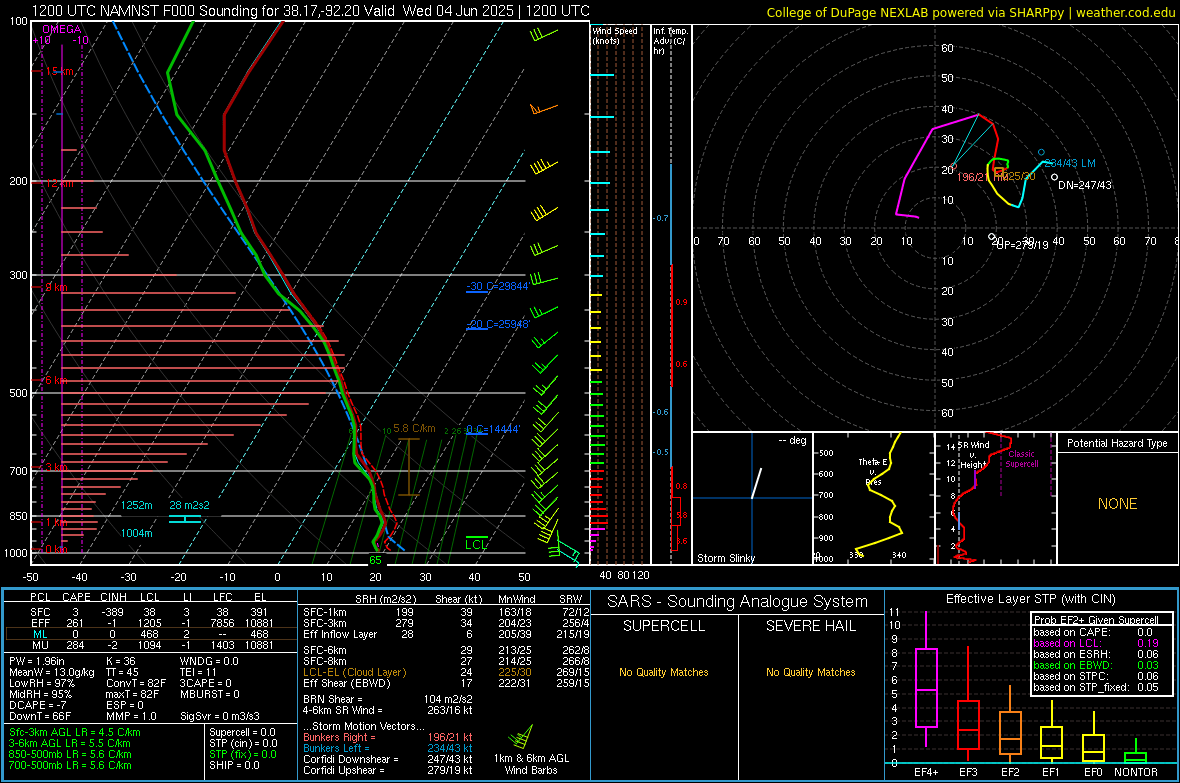1180x783 pixels.
Task: Click the Corfidi Upshear = row
Action: pyautogui.click(x=388, y=770)
